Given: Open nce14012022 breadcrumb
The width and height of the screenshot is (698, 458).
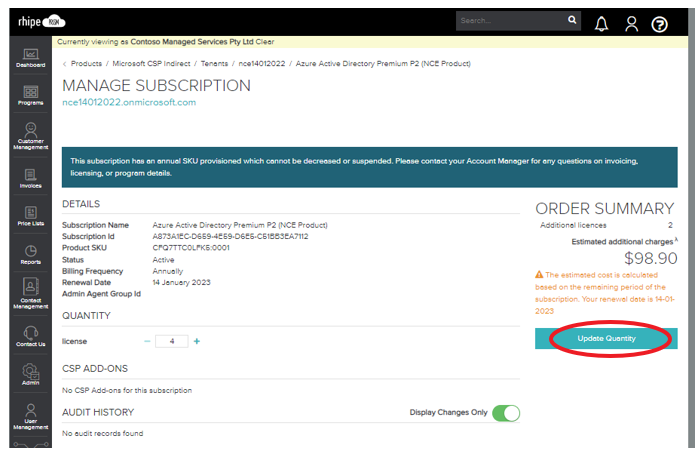Looking at the screenshot, I should (x=262, y=64).
